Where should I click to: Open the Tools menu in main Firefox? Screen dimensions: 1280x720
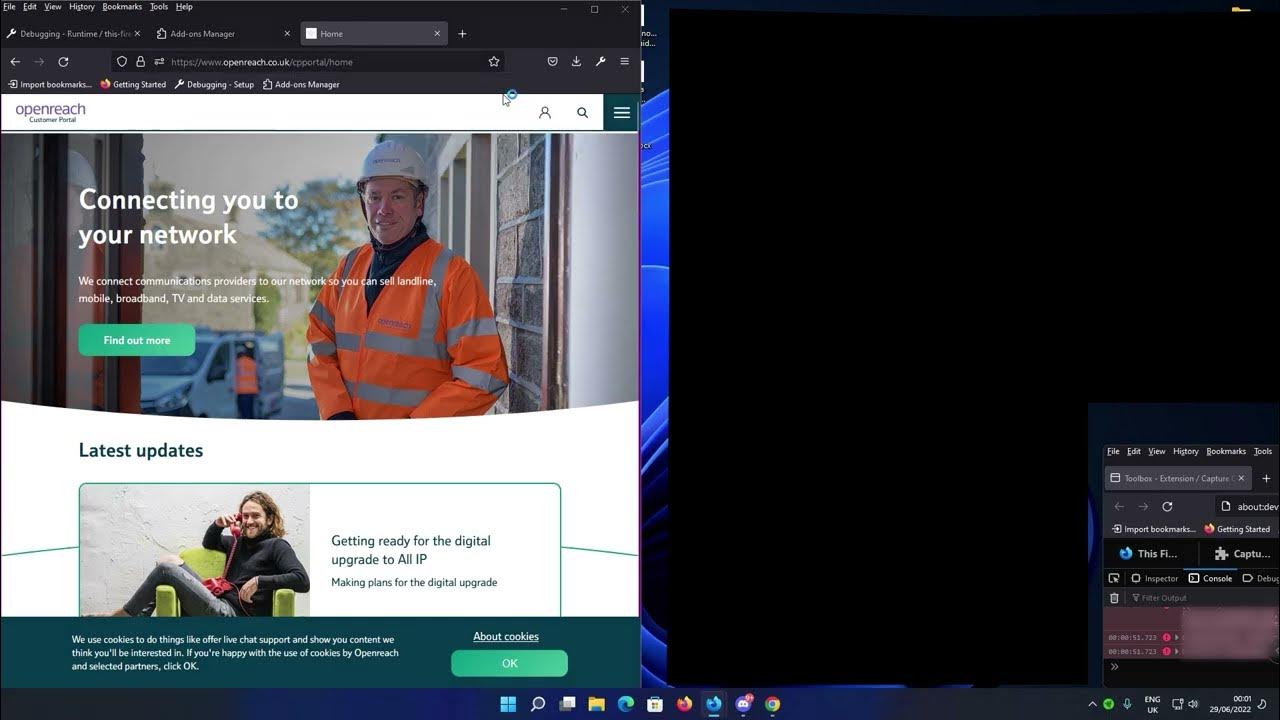pyautogui.click(x=159, y=7)
